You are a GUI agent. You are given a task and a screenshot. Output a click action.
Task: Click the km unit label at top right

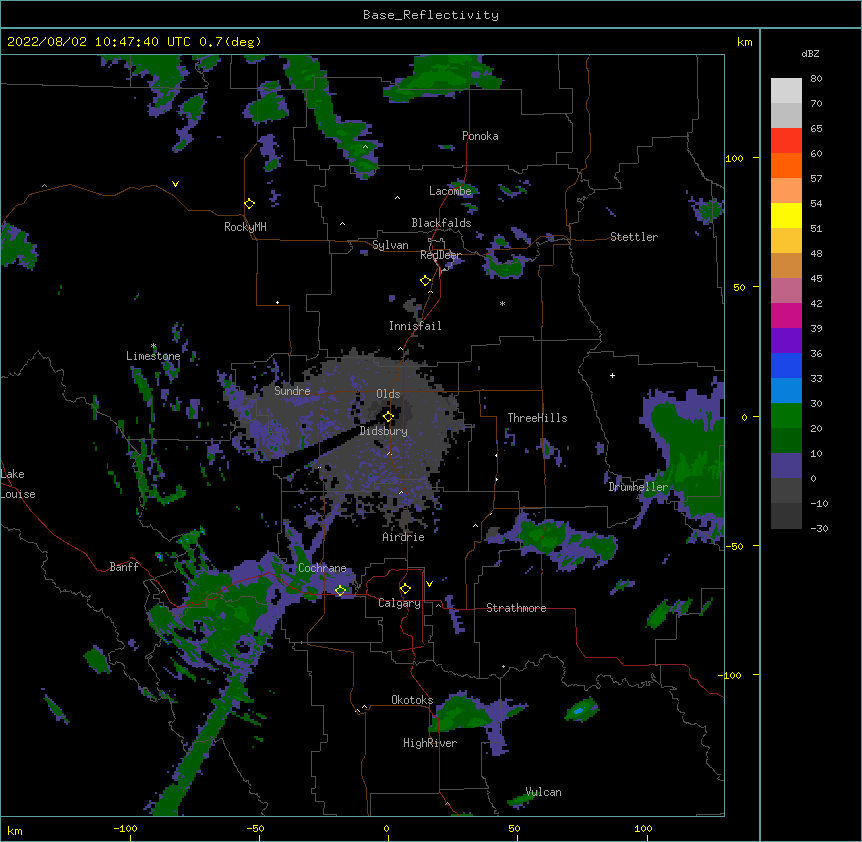(745, 42)
